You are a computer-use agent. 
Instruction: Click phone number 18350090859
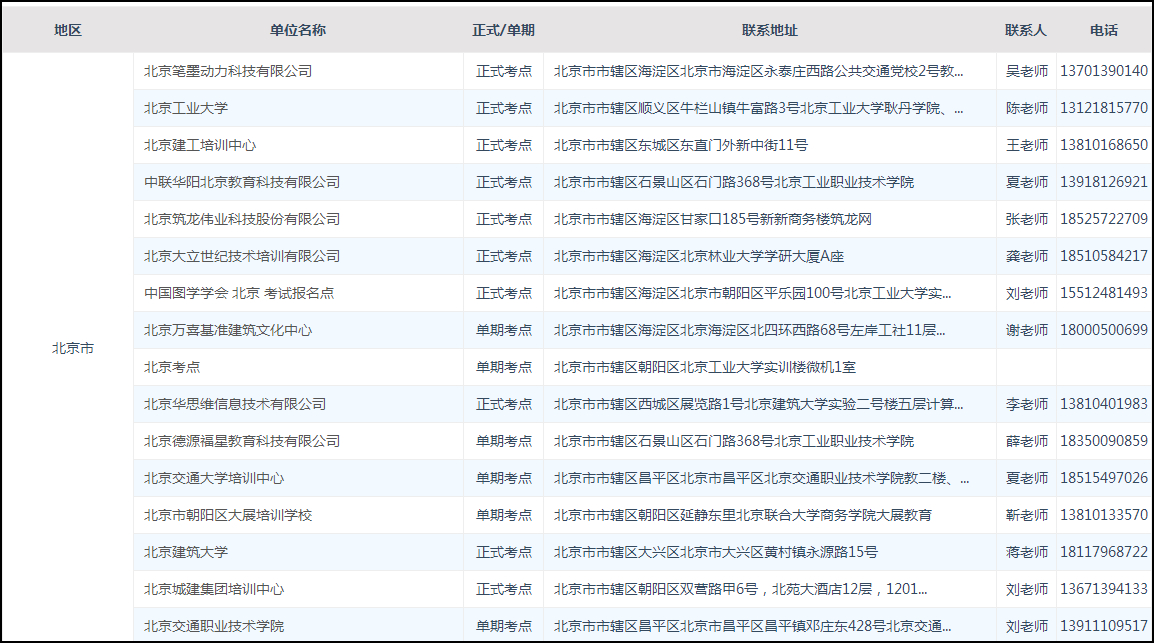tap(1104, 441)
